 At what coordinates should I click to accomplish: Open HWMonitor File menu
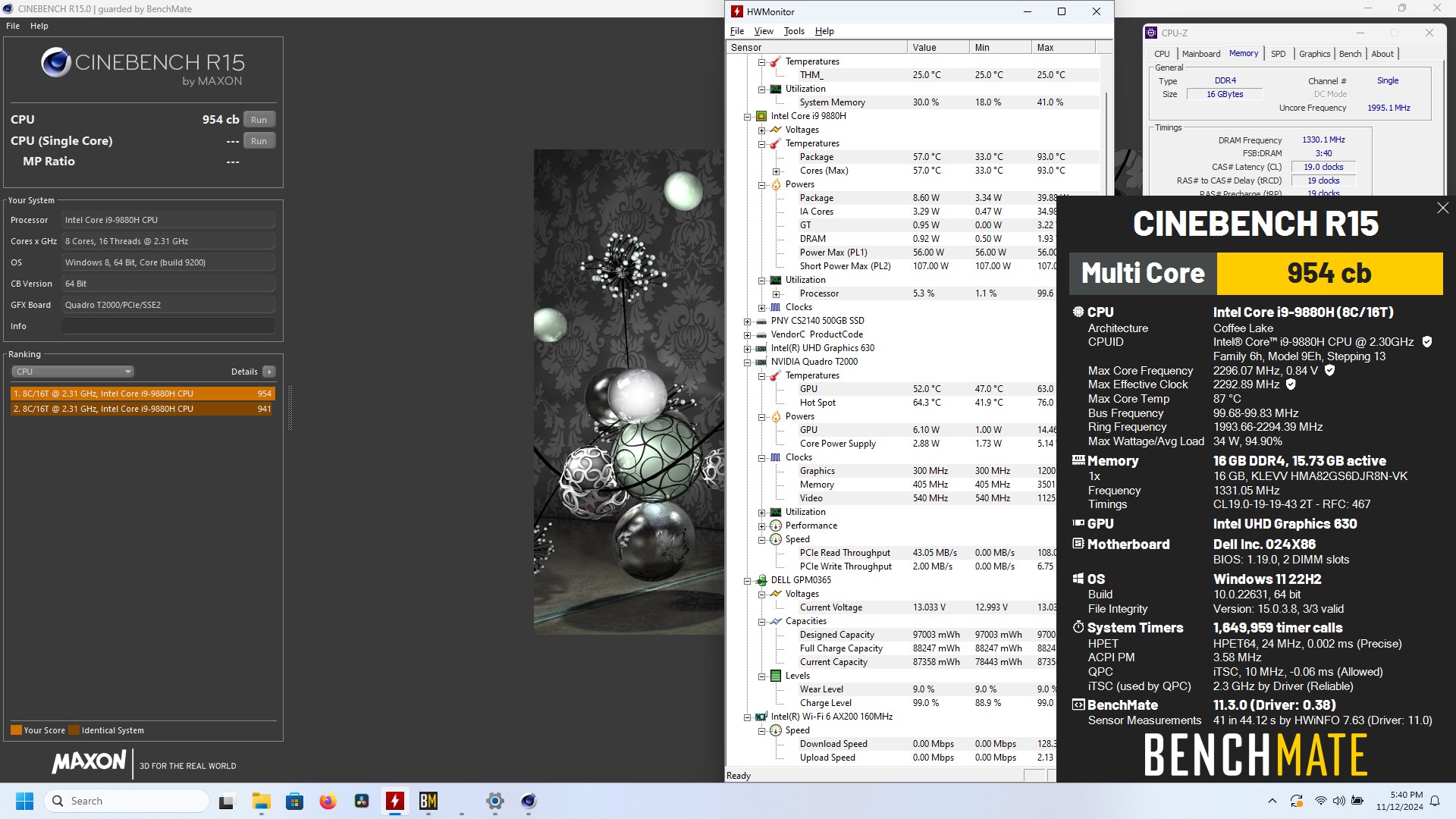click(737, 31)
